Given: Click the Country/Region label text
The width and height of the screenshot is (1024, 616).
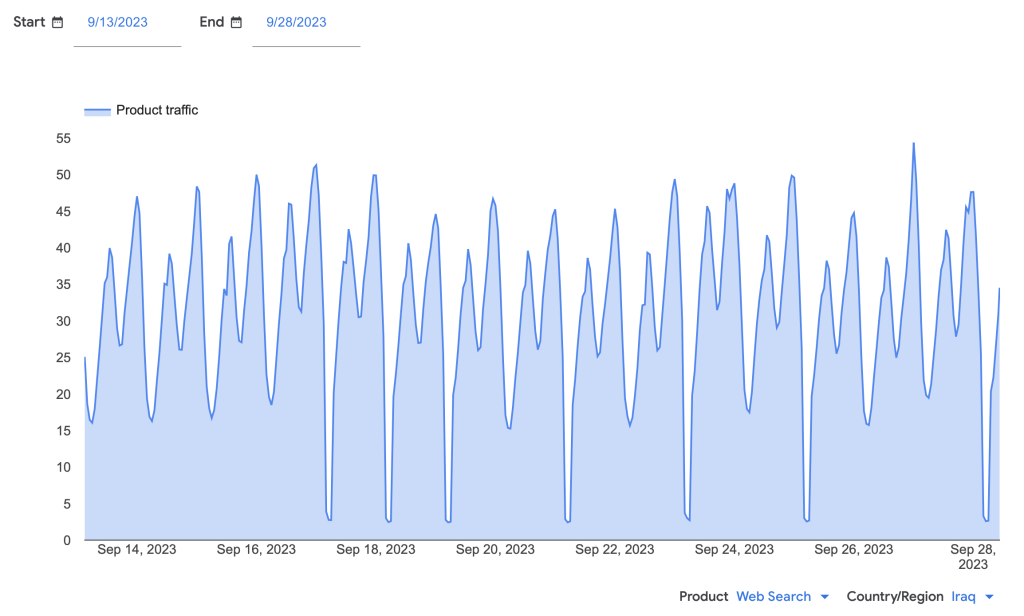Looking at the screenshot, I should (x=895, y=596).
